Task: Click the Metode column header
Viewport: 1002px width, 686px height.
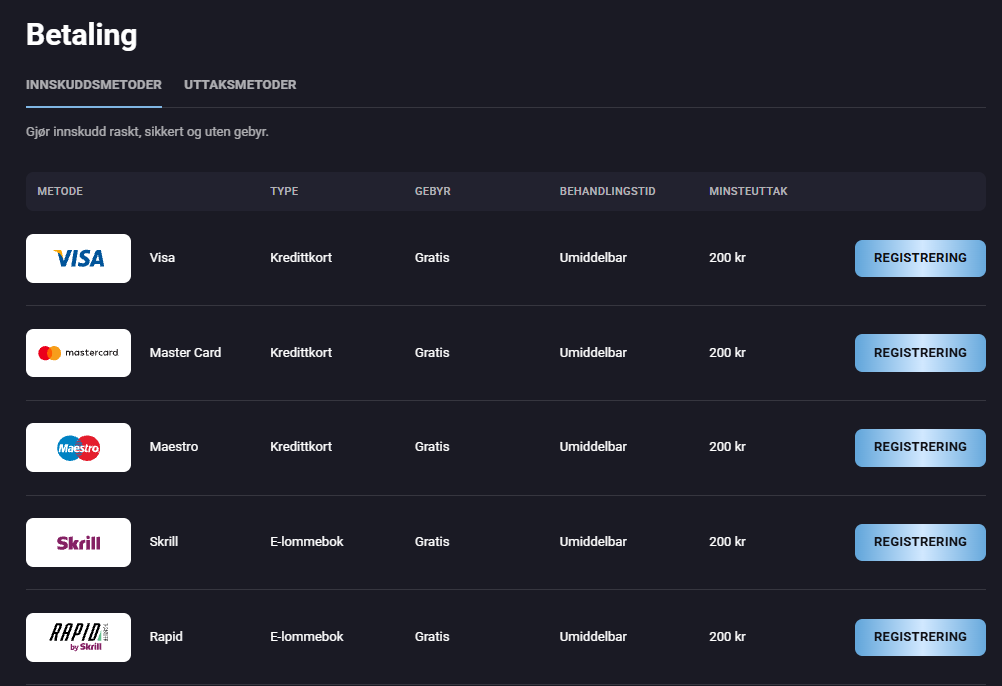Action: click(60, 191)
